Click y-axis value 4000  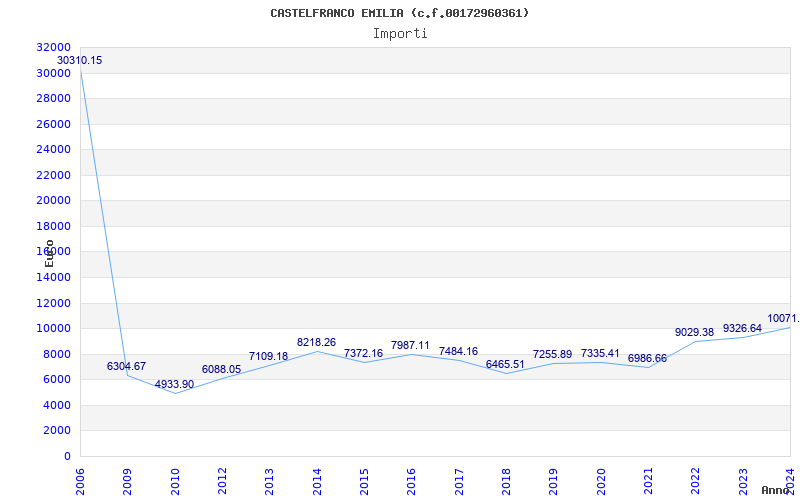coord(57,405)
